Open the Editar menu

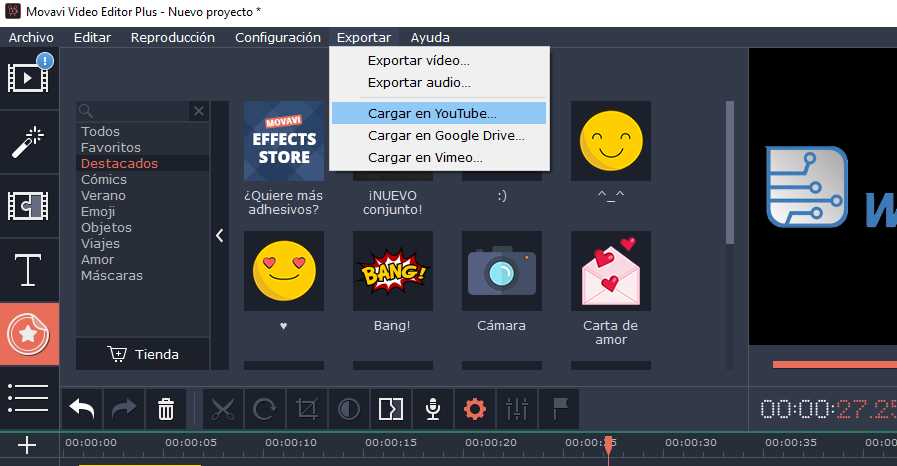point(92,38)
